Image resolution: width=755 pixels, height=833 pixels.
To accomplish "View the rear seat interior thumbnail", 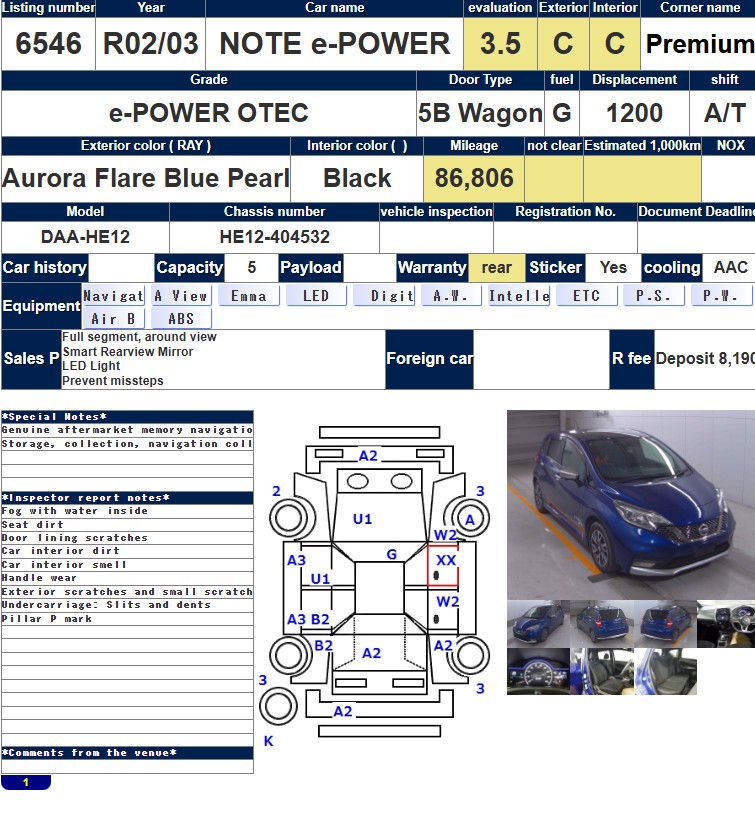I will coord(665,672).
